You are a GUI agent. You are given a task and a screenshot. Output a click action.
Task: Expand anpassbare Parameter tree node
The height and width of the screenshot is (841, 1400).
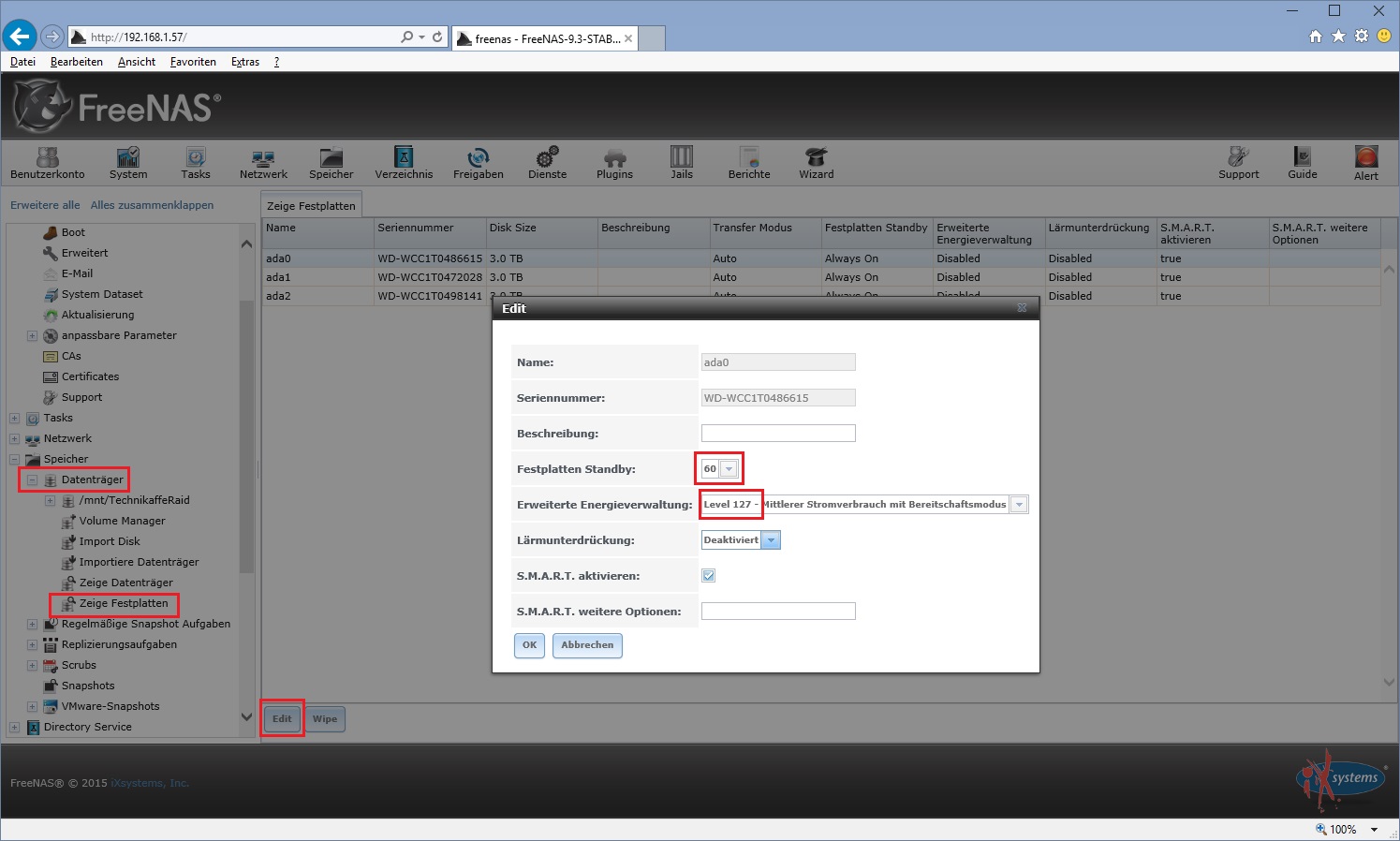[32, 335]
